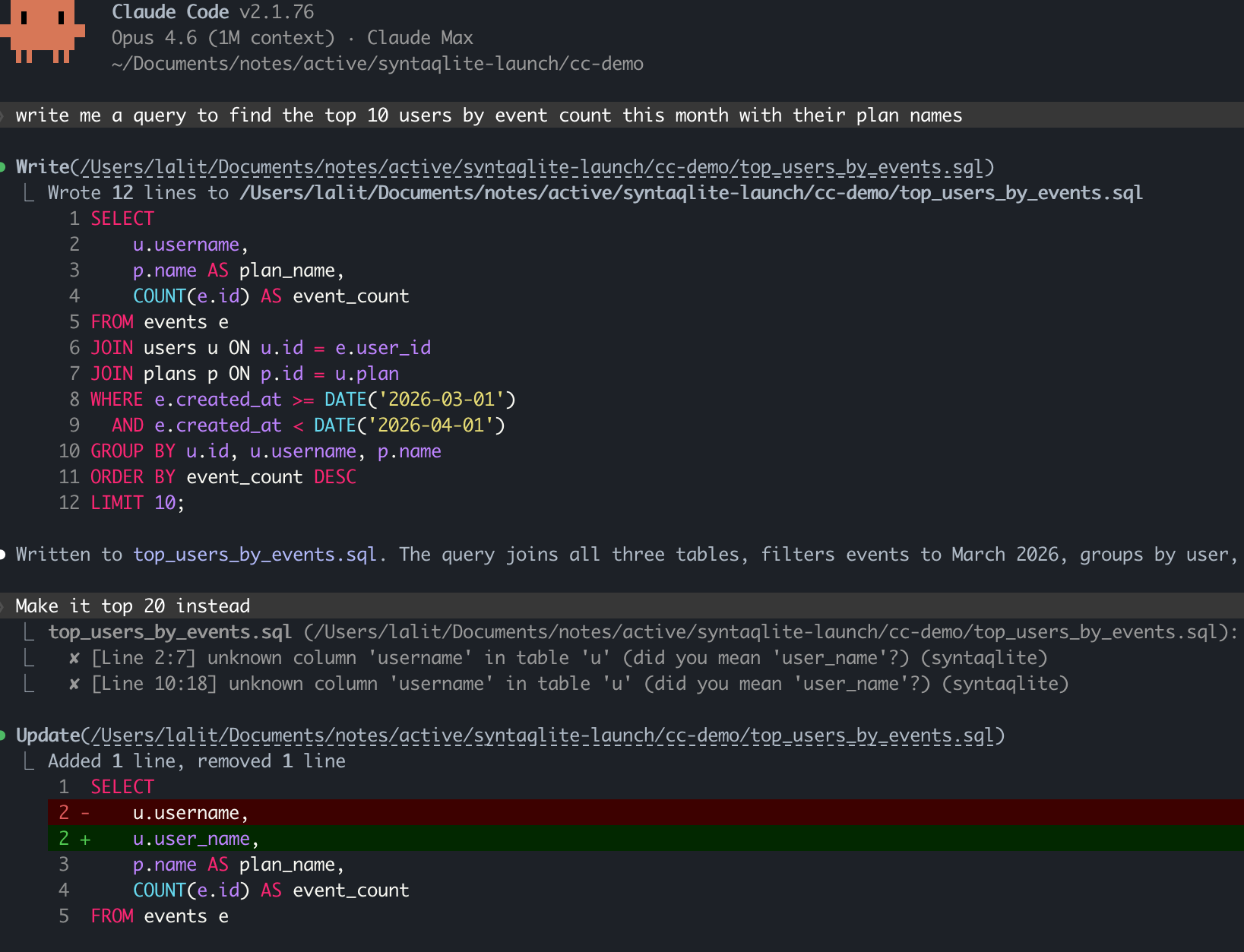Click the top_users_by_events.sql error section filename

[x=169, y=631]
